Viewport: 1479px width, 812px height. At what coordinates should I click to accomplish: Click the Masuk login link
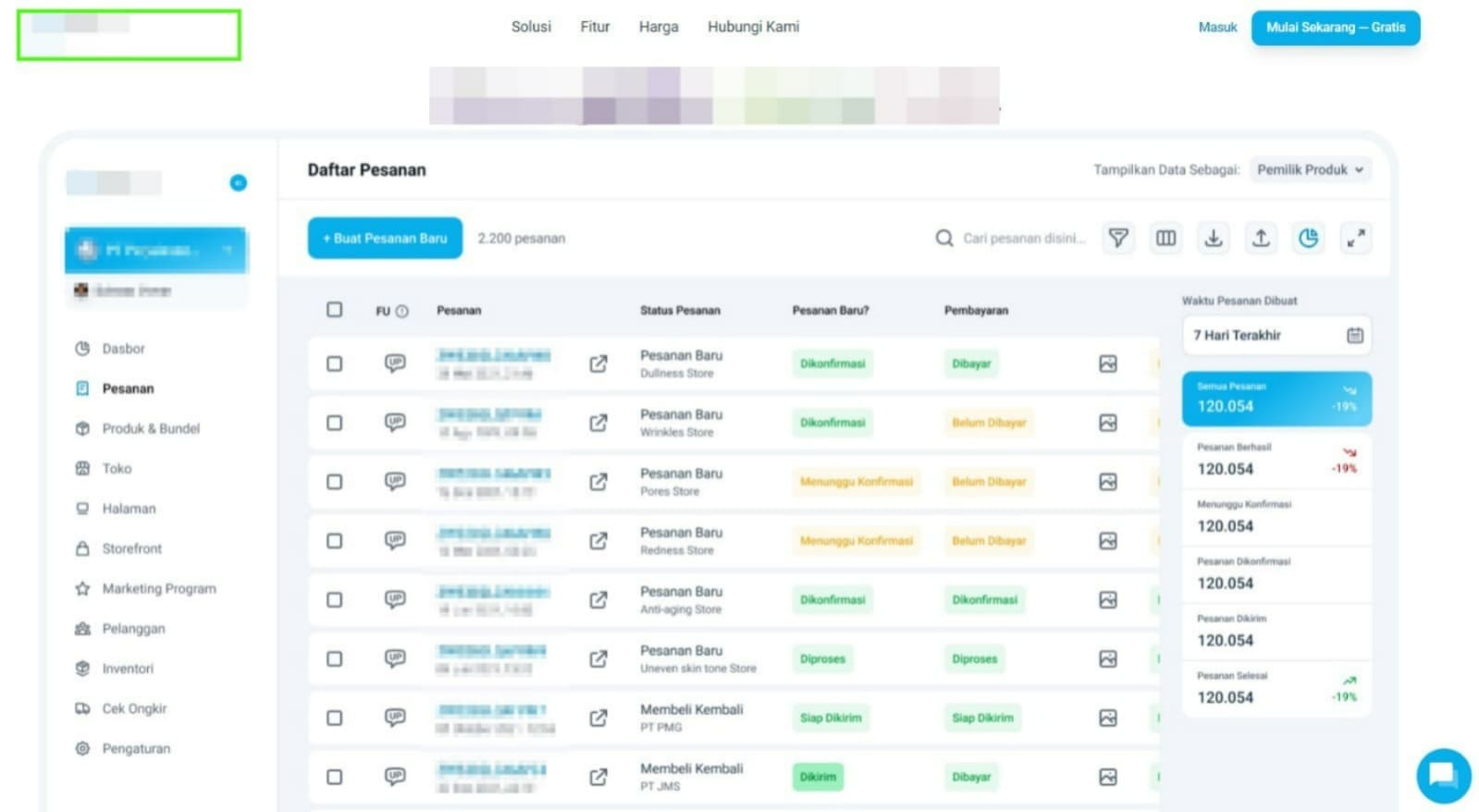point(1217,28)
